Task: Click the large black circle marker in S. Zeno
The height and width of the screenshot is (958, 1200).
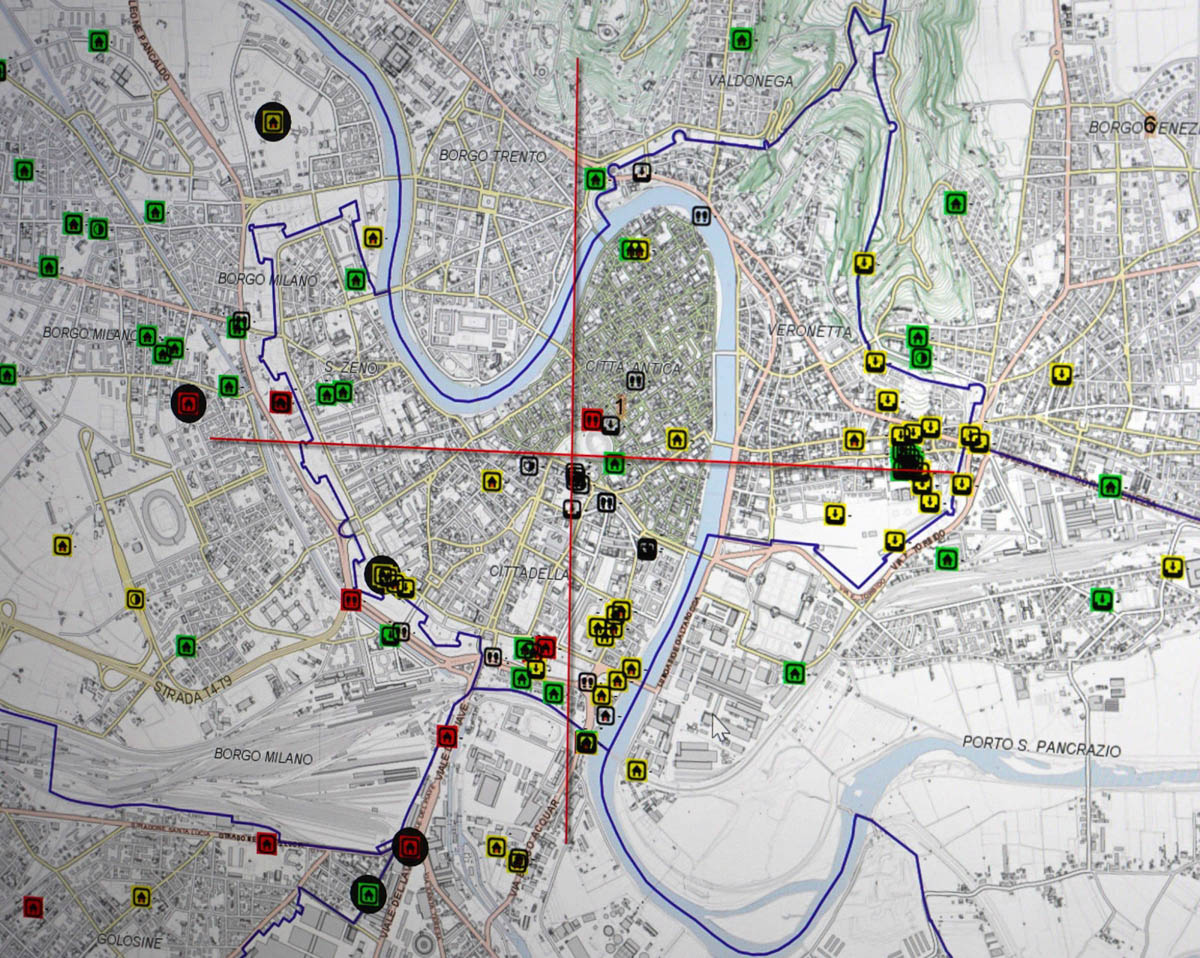Action: [x=188, y=403]
